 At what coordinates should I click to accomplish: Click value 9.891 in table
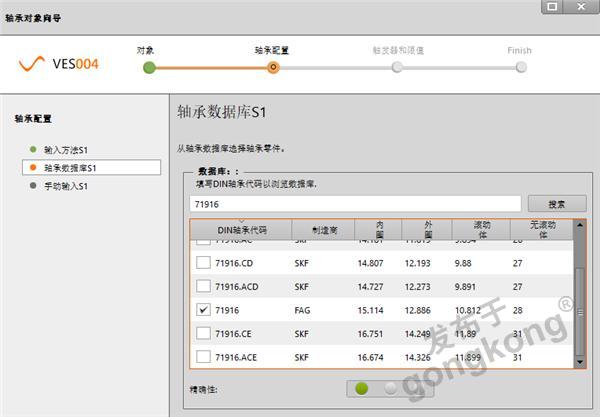point(465,287)
